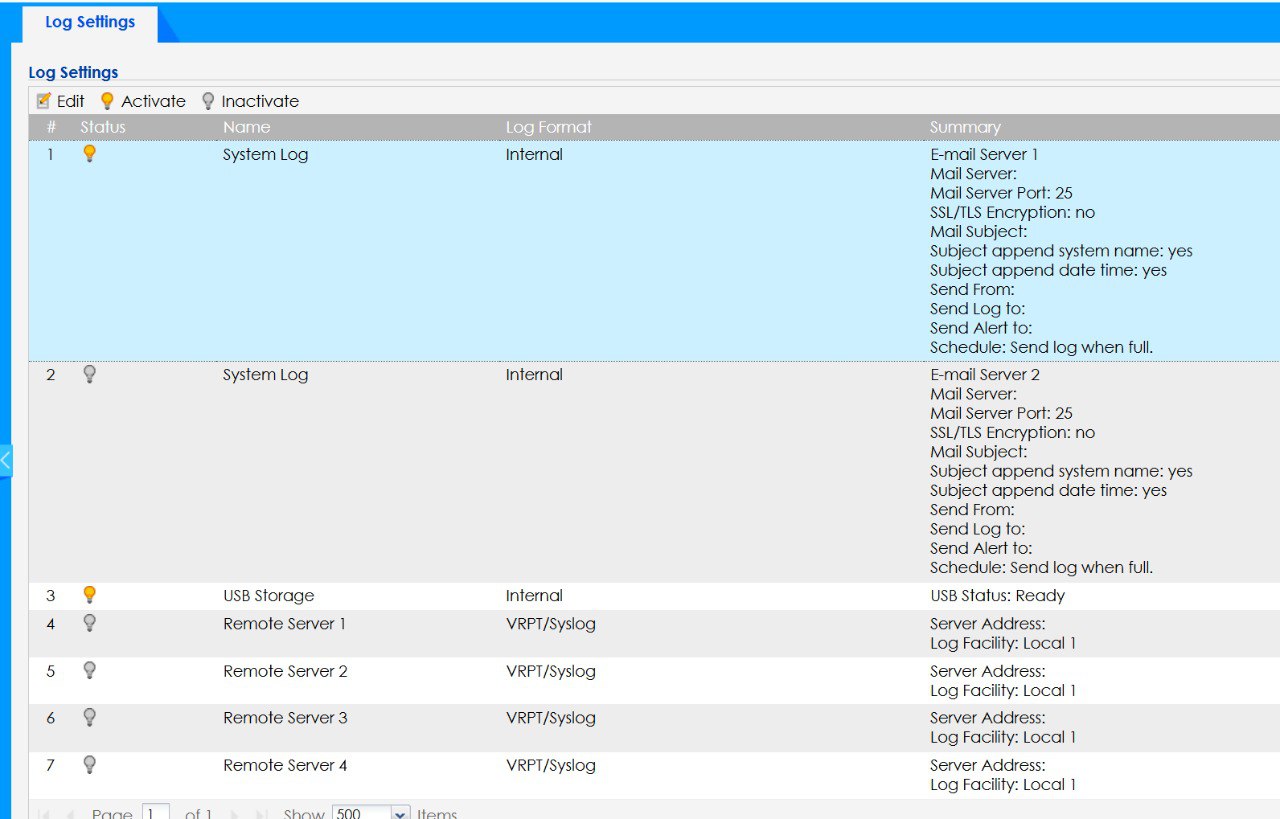The width and height of the screenshot is (1280, 819).
Task: Click row number 3 cell
Action: pos(51,595)
